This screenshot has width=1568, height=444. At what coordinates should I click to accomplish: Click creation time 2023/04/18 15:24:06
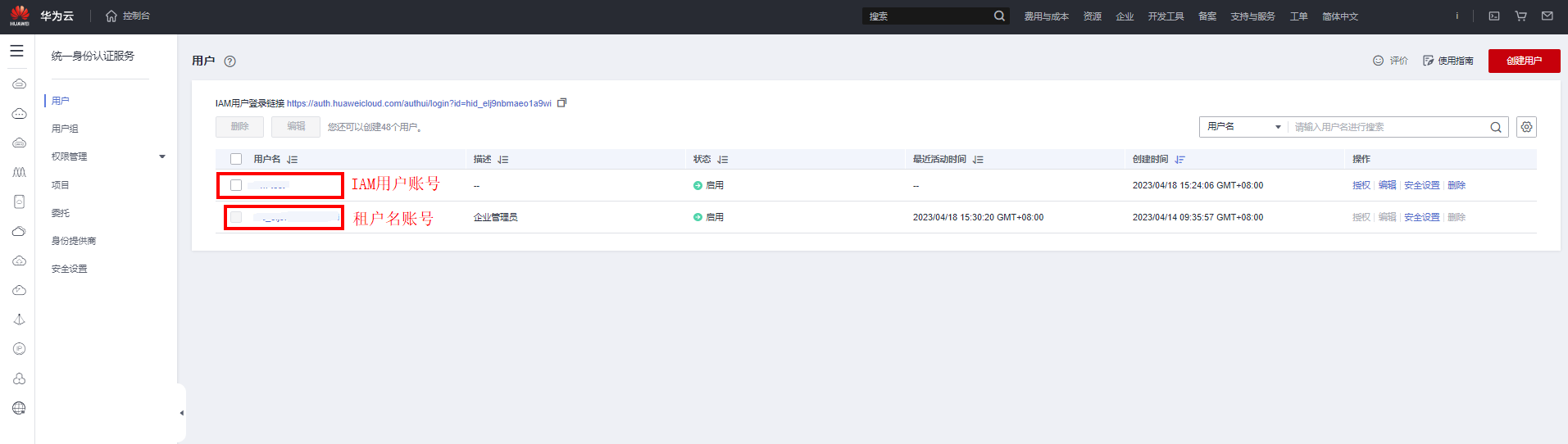(1198, 185)
